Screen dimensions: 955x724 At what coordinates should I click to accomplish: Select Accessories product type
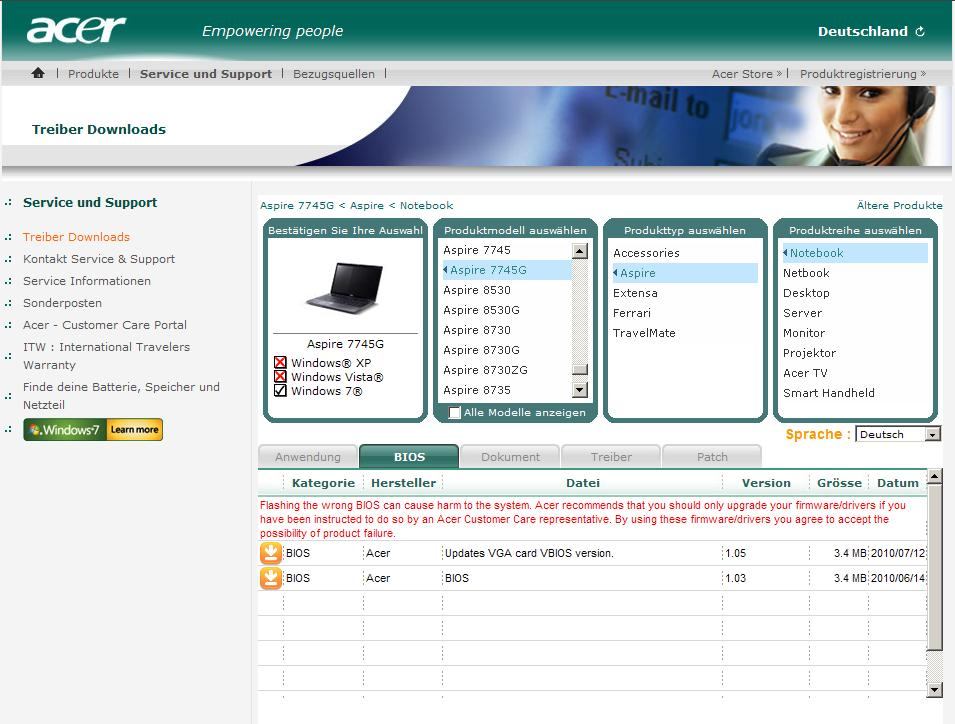646,253
